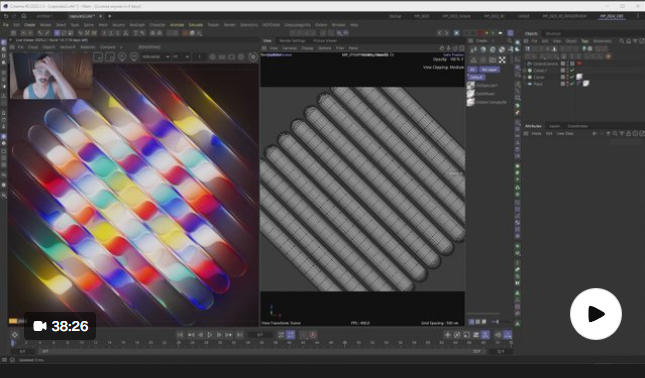Click the white material tag on the Plane row
This screenshot has width=645, height=378.
tap(586, 83)
